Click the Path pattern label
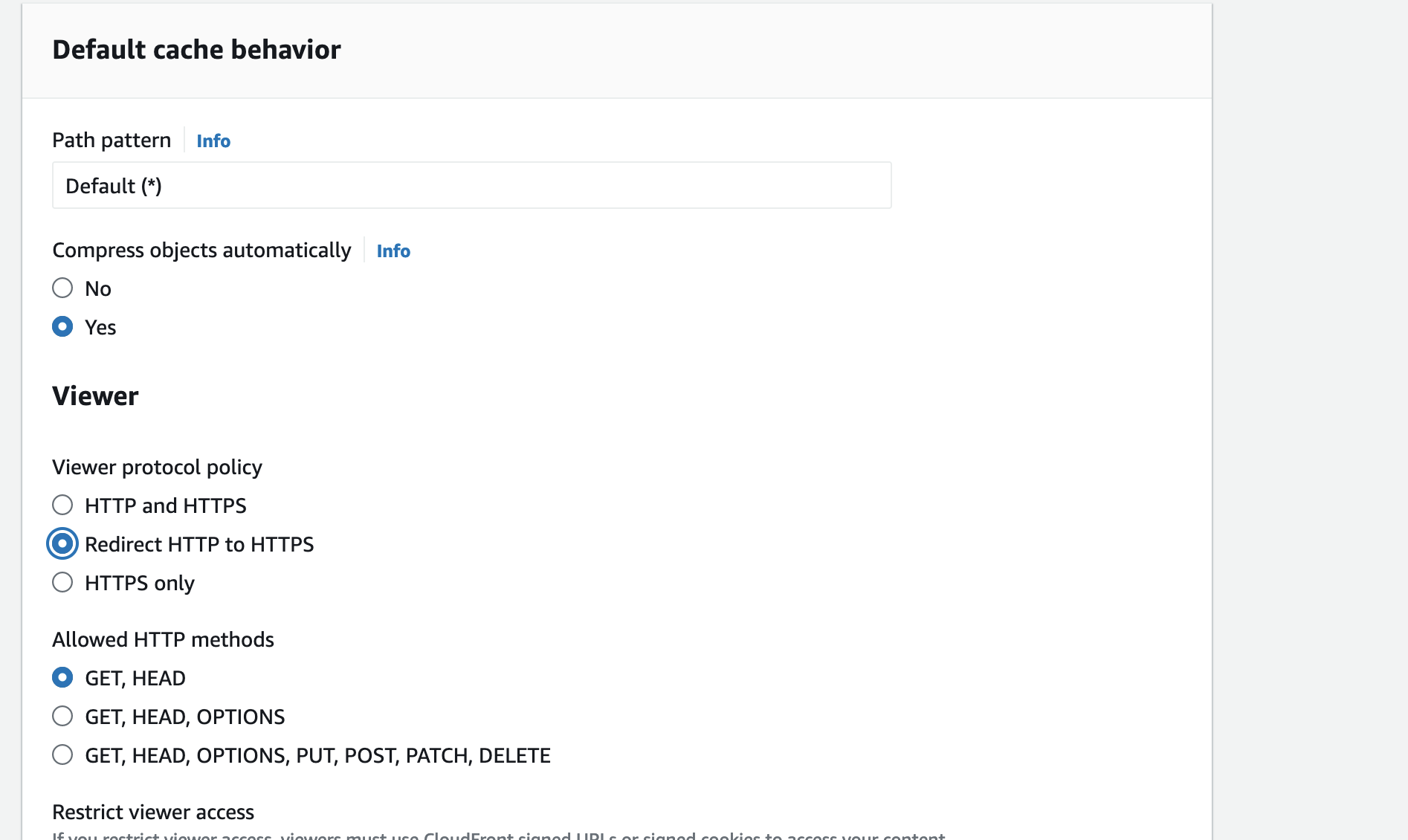The image size is (1408, 840). [x=112, y=140]
